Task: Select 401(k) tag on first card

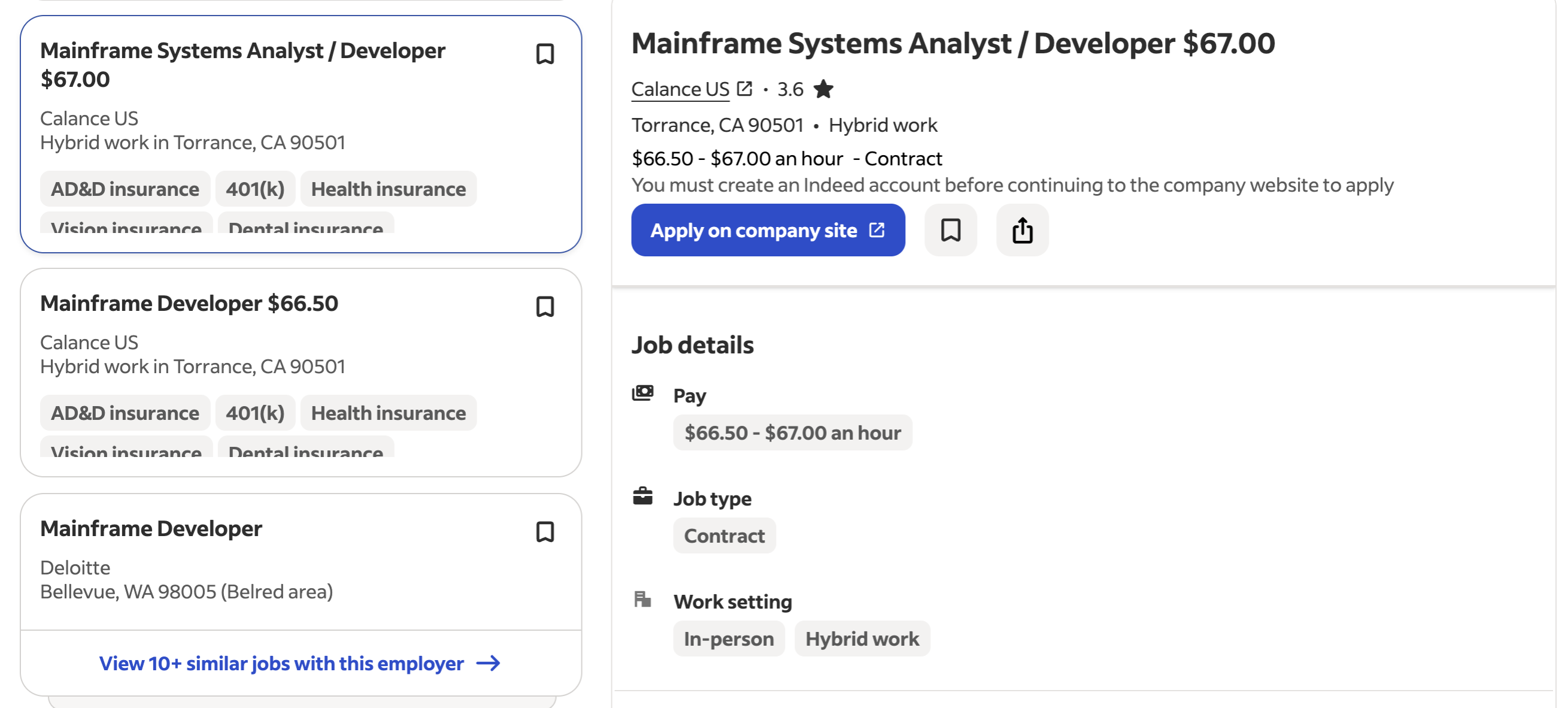Action: pyautogui.click(x=255, y=189)
